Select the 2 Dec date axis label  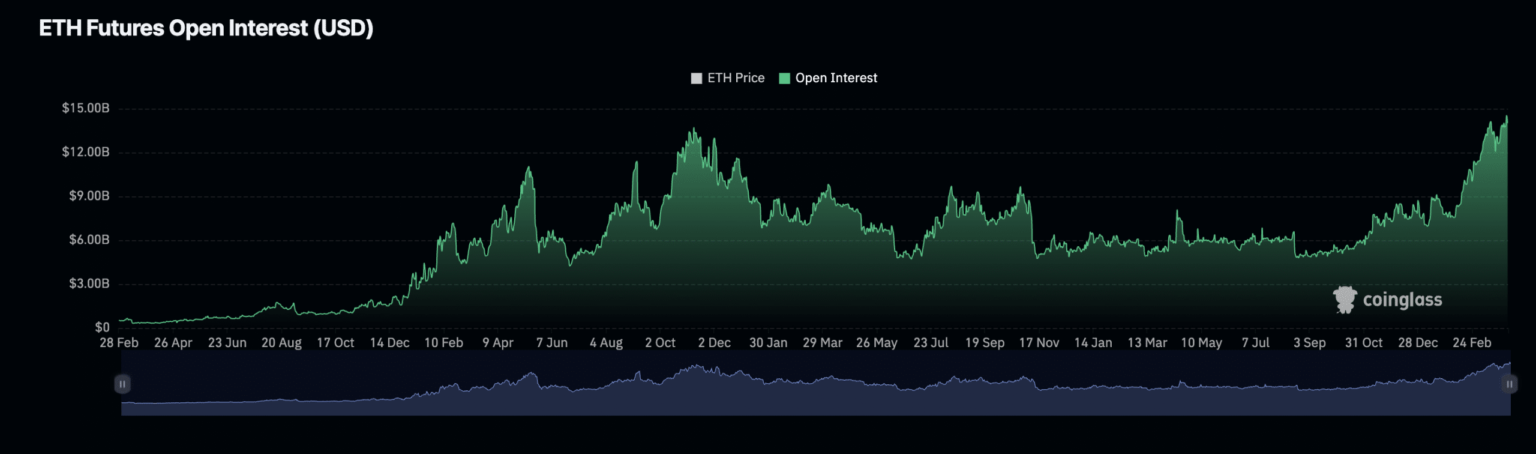(x=714, y=342)
